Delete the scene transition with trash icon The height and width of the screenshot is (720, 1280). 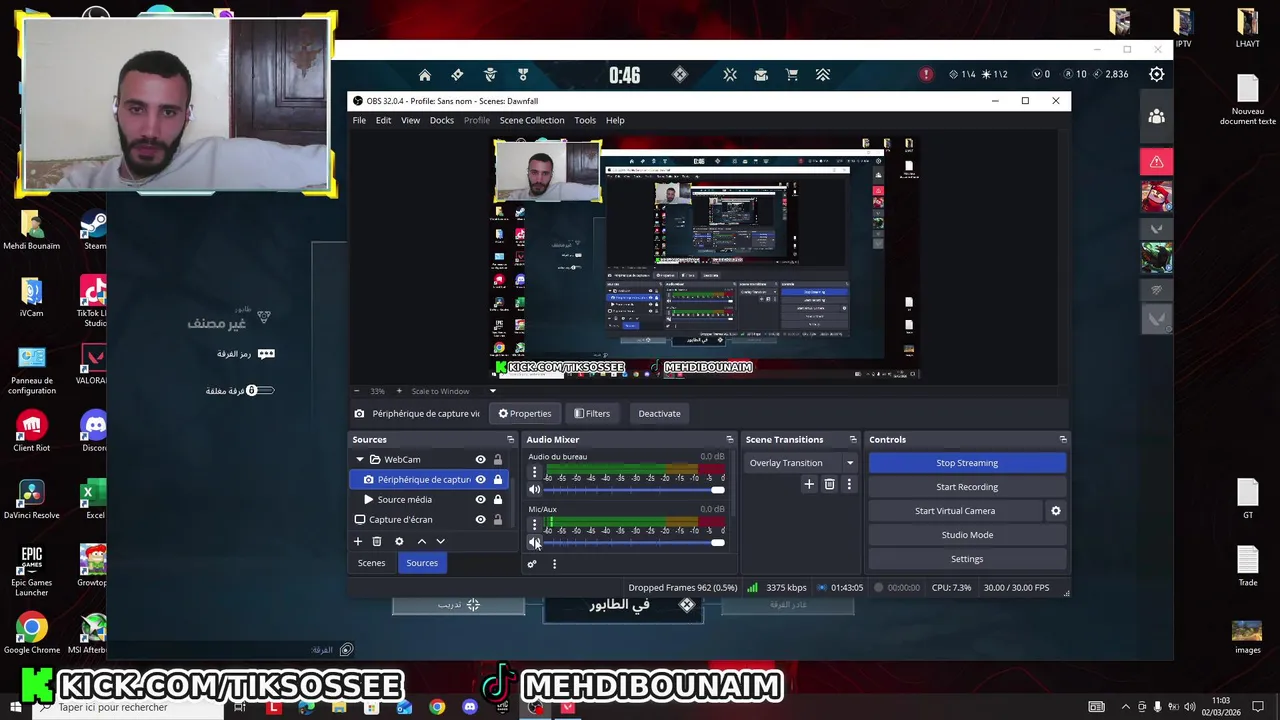tap(829, 484)
